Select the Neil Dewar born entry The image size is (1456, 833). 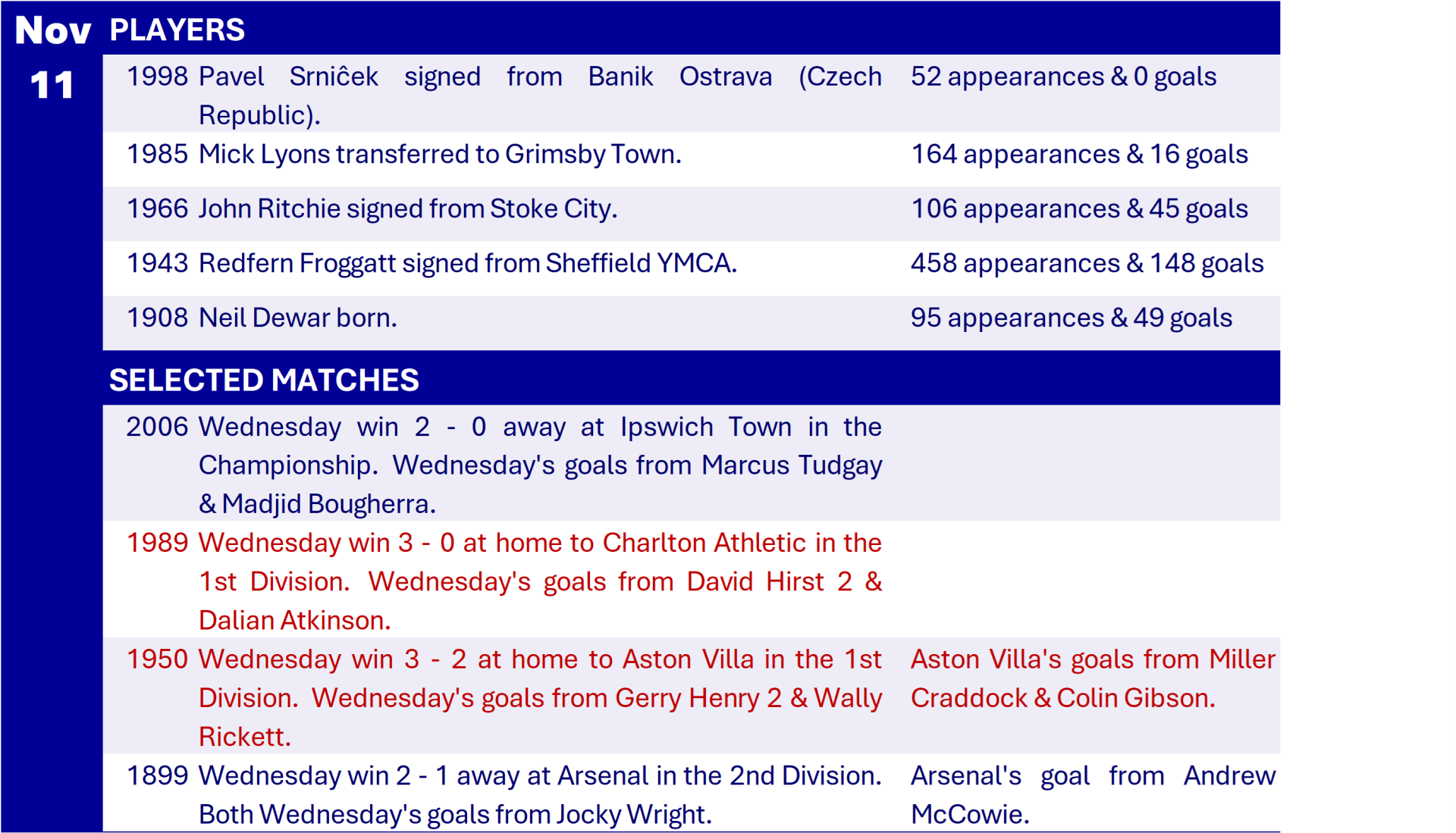click(297, 318)
